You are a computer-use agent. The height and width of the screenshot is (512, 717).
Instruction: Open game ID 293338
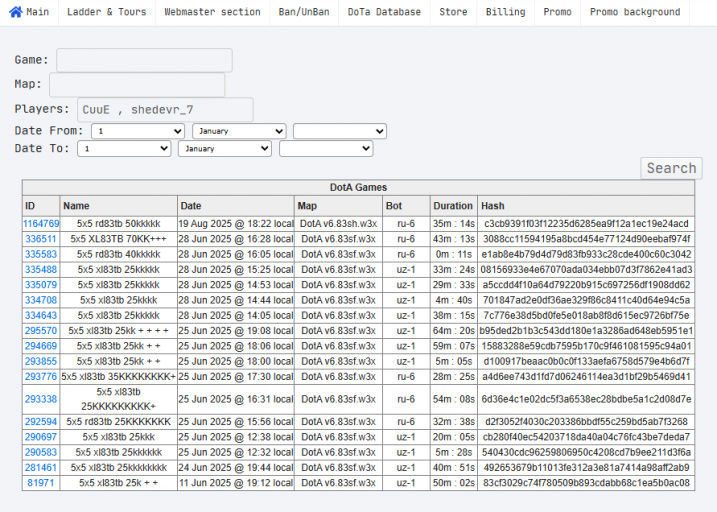pyautogui.click(x=41, y=399)
